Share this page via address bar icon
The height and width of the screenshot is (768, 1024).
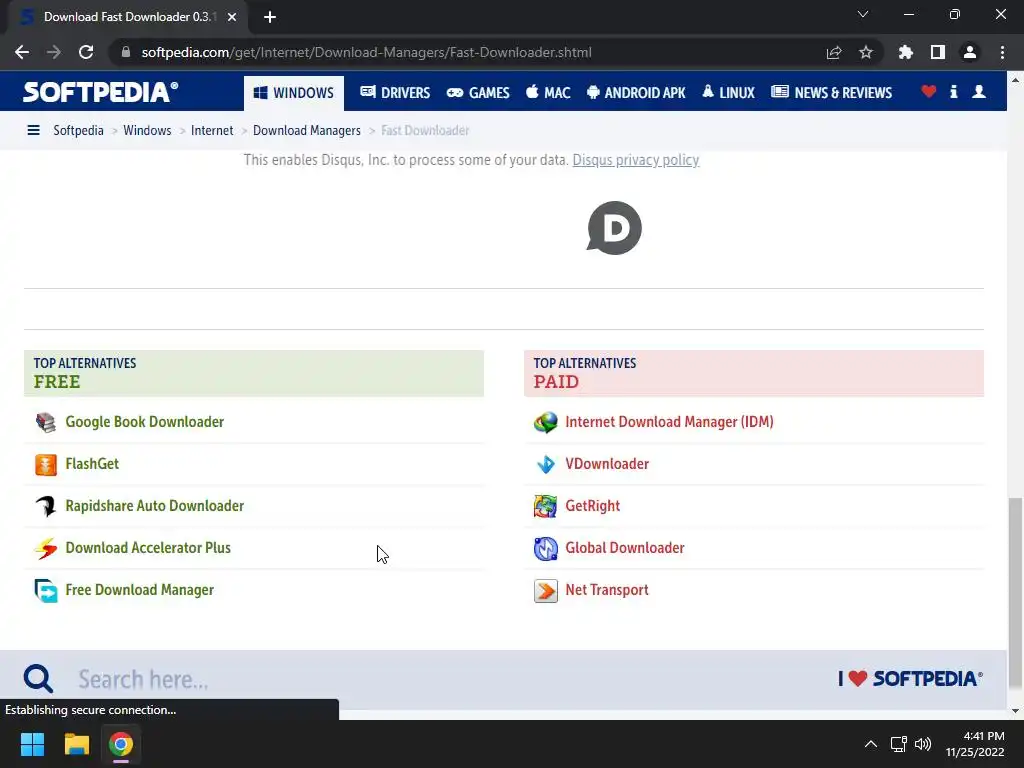click(x=834, y=52)
